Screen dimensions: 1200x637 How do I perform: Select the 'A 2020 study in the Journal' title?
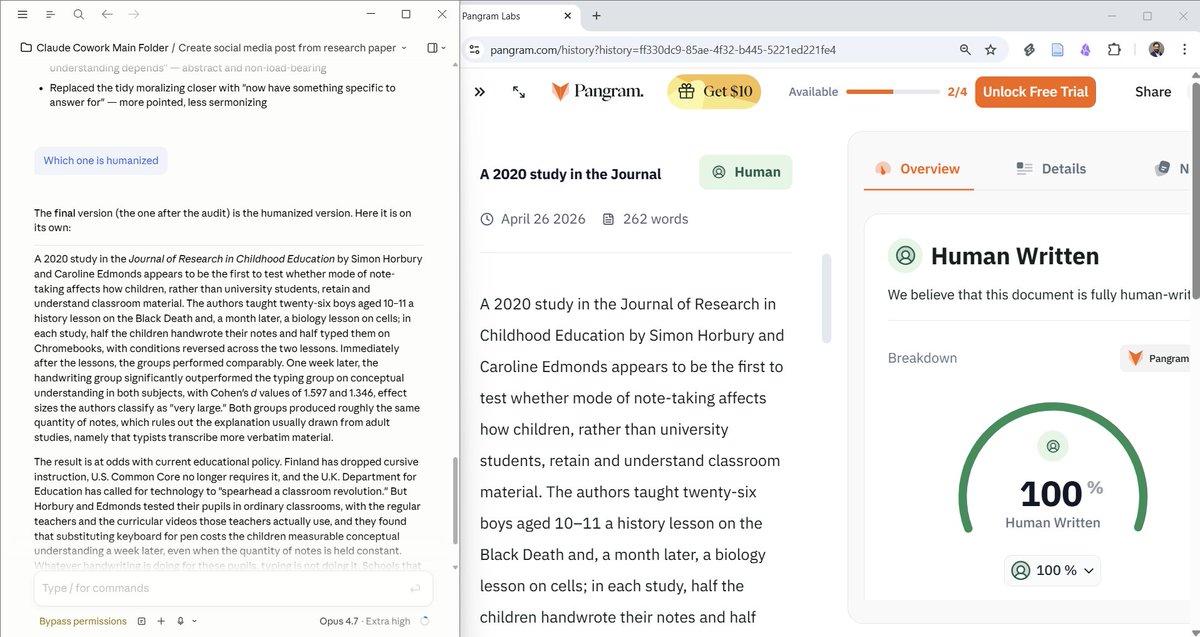[x=570, y=174]
